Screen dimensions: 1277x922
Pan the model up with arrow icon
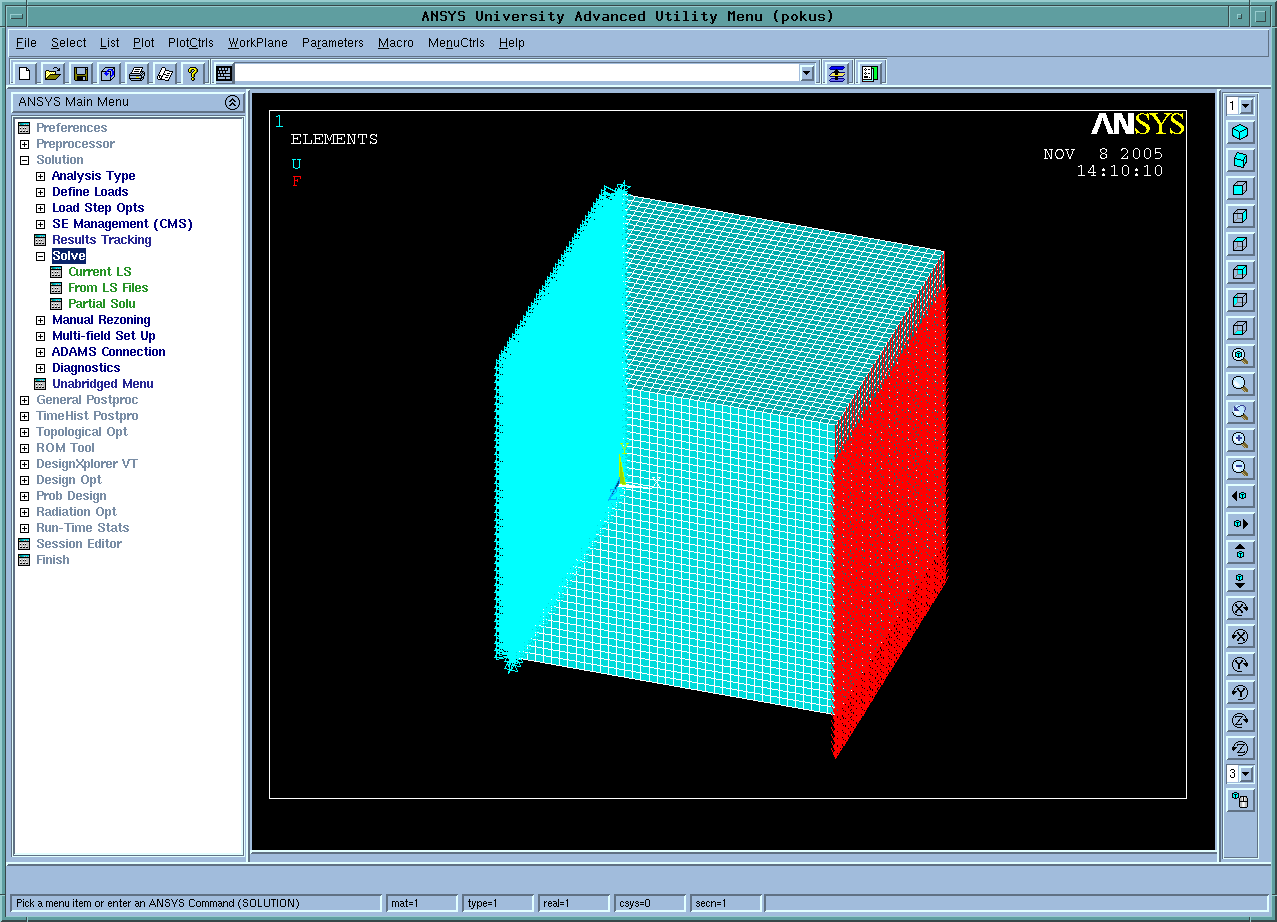point(1240,552)
